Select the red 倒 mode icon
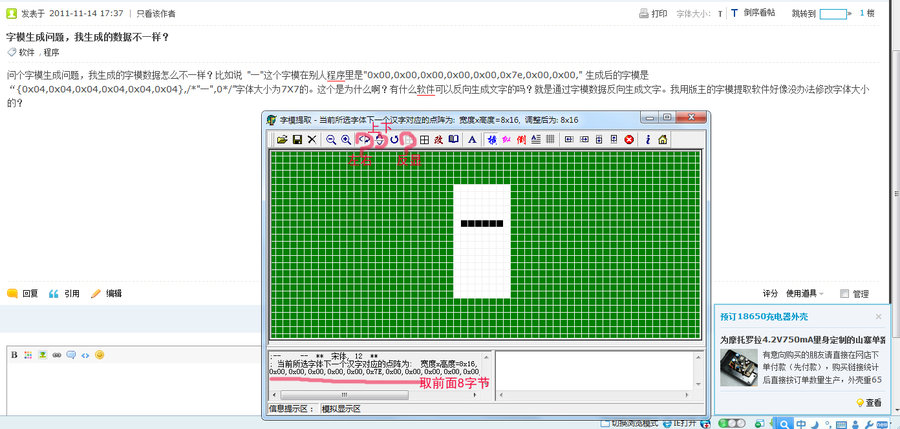 click(x=521, y=140)
